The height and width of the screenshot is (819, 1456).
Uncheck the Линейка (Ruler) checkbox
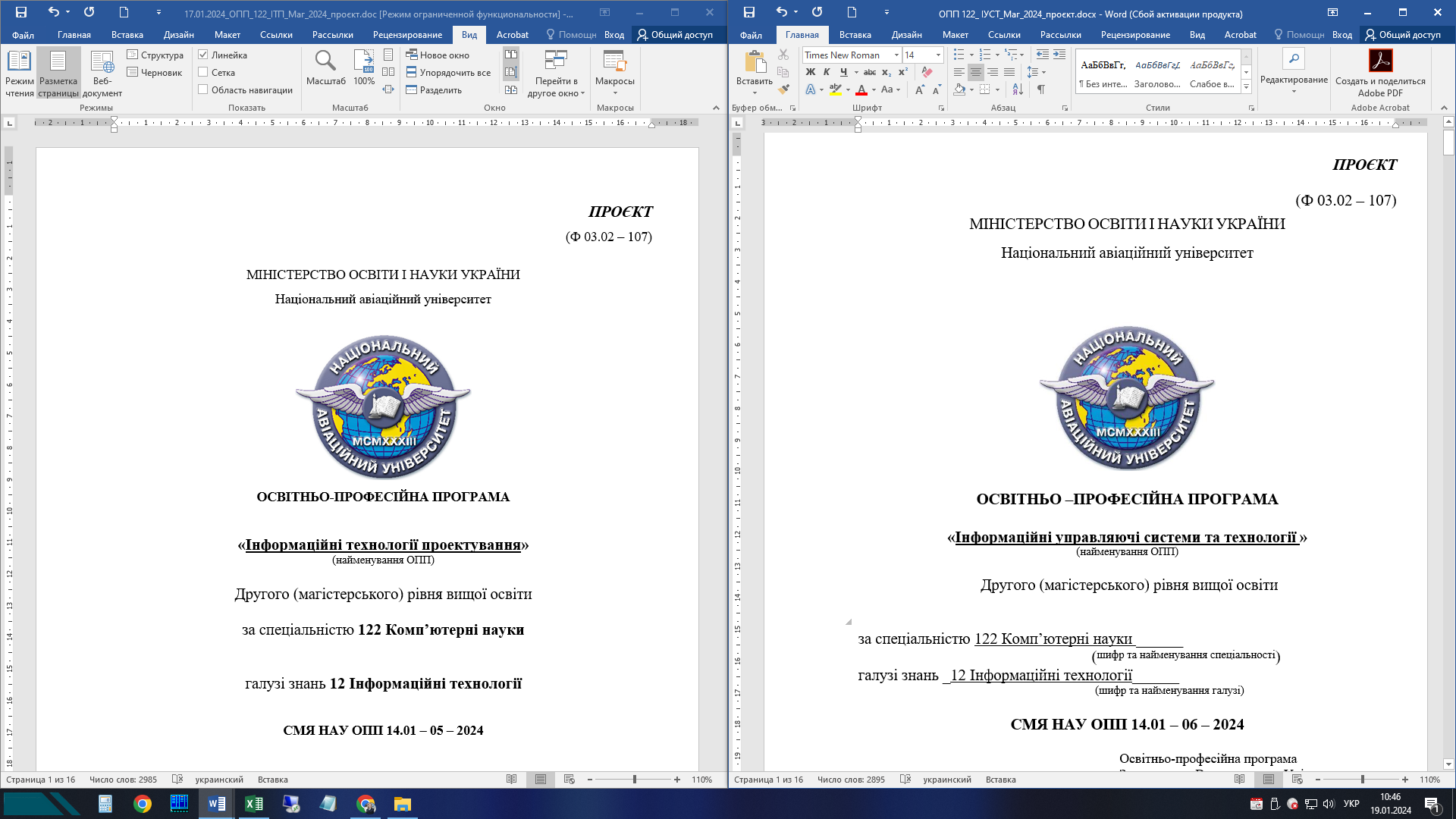(x=203, y=55)
